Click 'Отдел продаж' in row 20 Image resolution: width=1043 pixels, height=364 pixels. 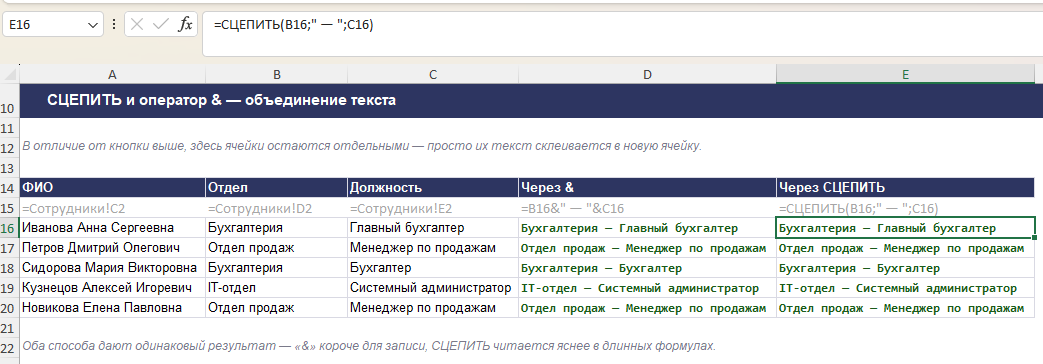277,308
